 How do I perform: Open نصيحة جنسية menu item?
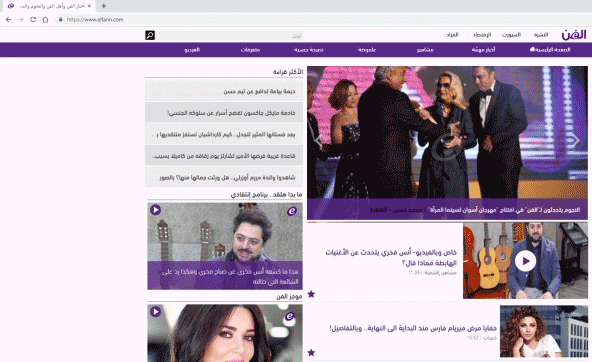[308, 49]
